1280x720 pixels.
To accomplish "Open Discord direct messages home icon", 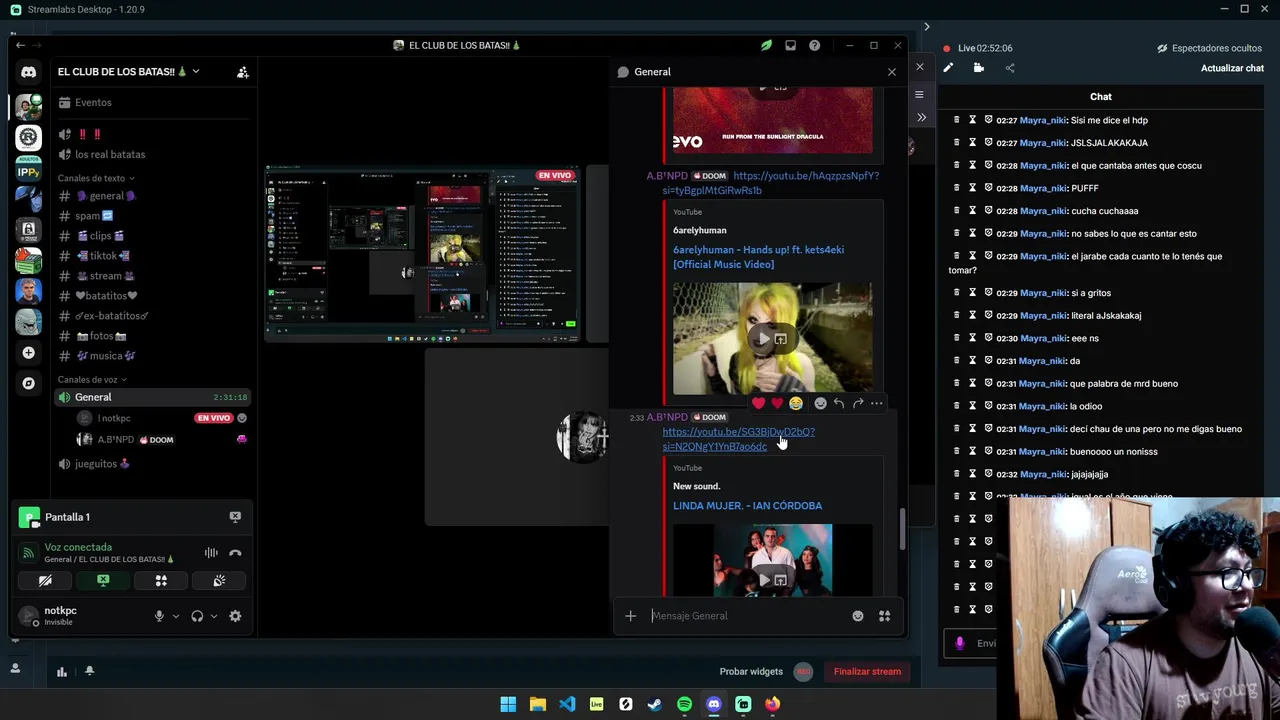I will click(28, 72).
